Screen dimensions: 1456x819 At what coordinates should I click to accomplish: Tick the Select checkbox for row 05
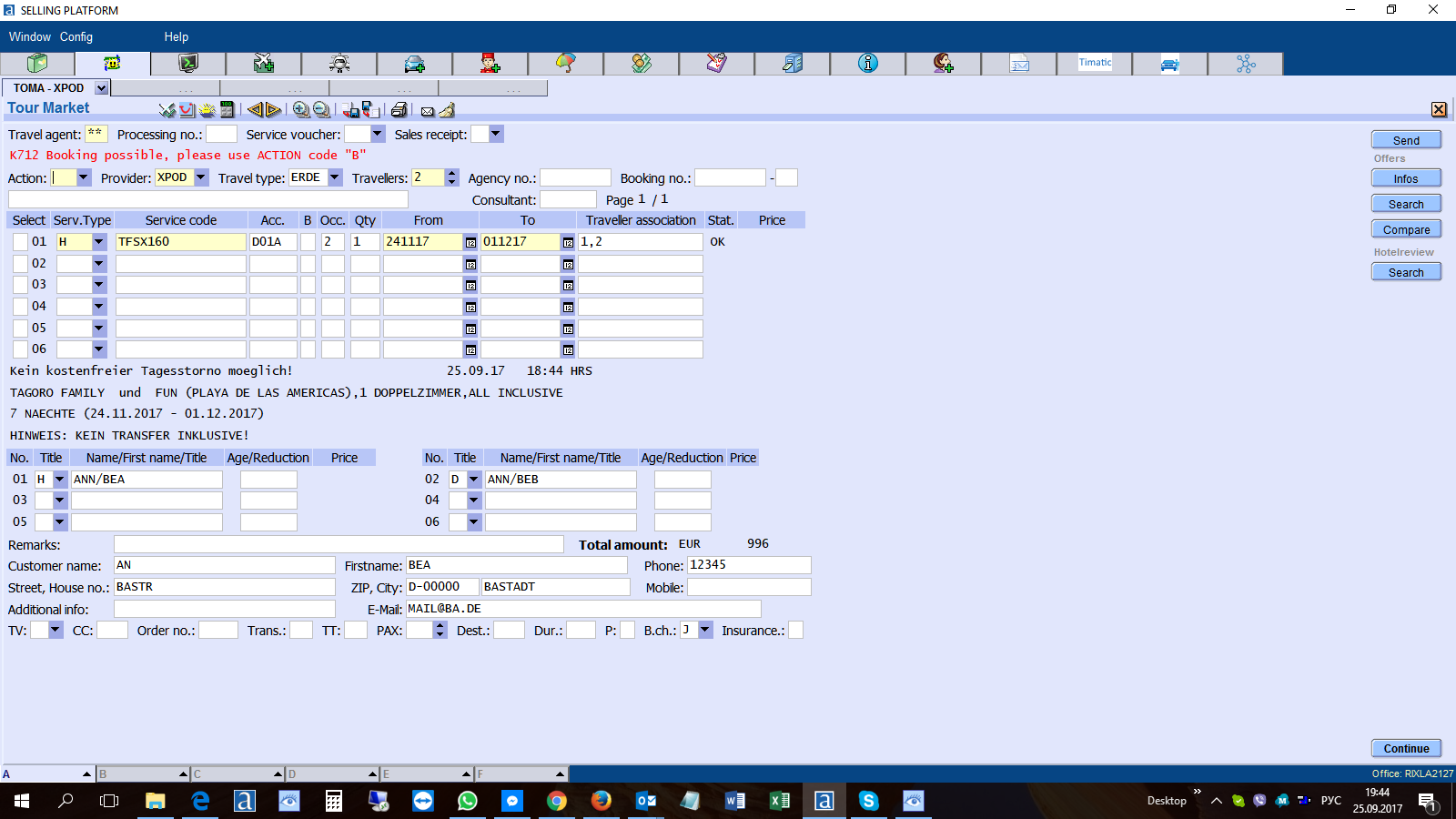coord(20,328)
